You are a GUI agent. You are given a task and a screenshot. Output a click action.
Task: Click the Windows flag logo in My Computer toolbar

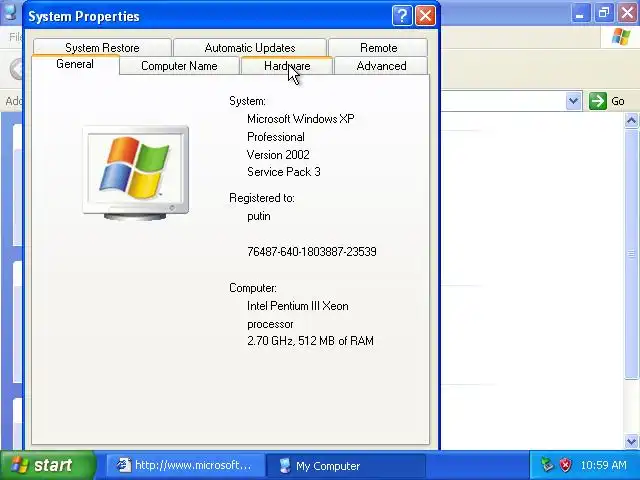click(621, 37)
